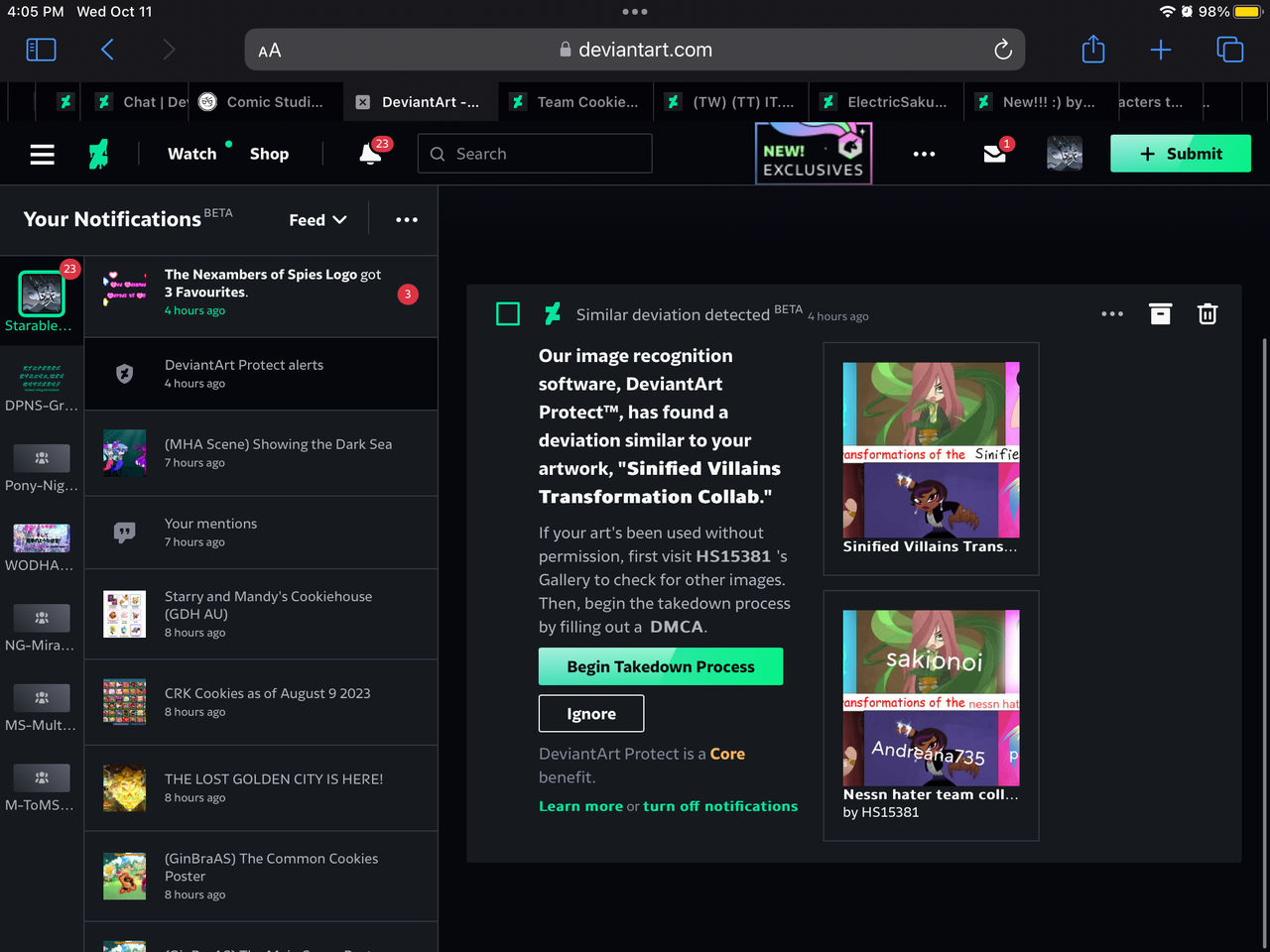Image resolution: width=1270 pixels, height=952 pixels.
Task: Open the reader AA text size menu
Action: point(269,51)
